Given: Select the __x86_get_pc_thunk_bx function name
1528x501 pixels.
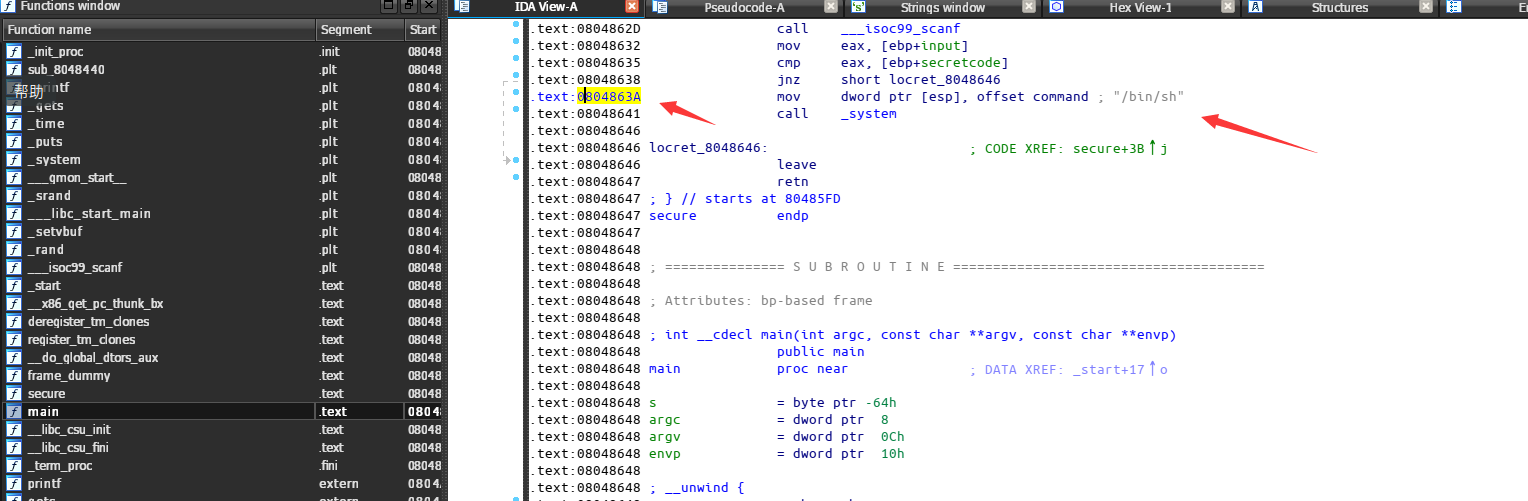Looking at the screenshot, I should (x=95, y=304).
